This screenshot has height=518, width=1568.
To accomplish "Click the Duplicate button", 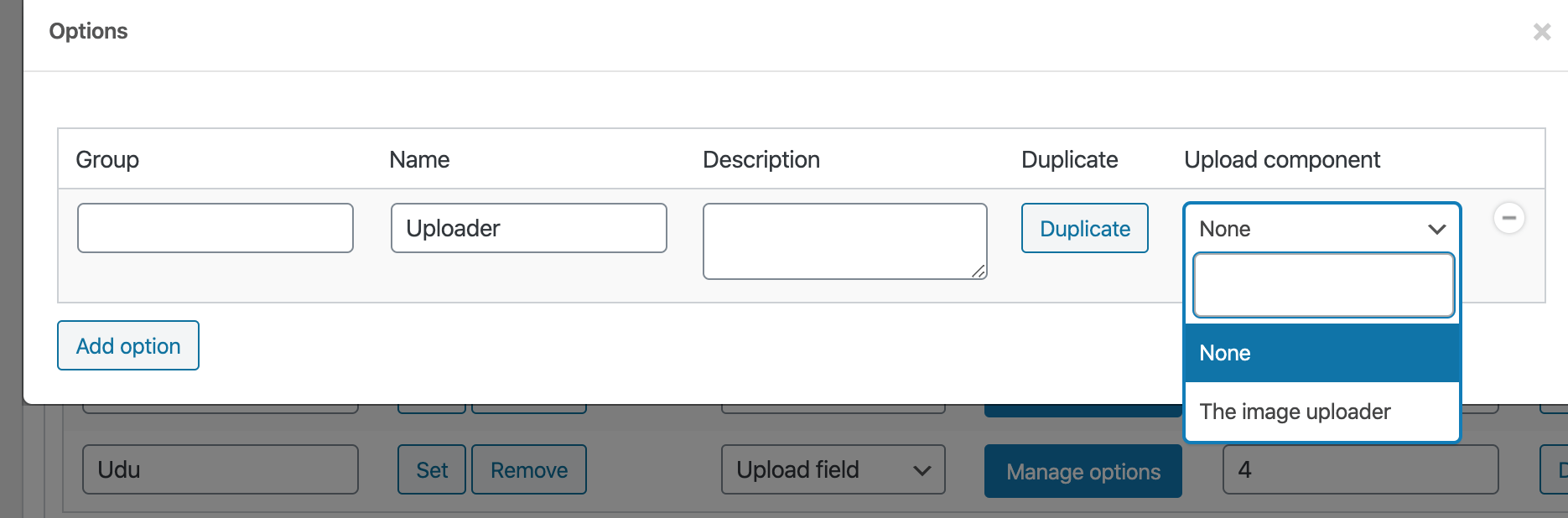I will point(1084,228).
